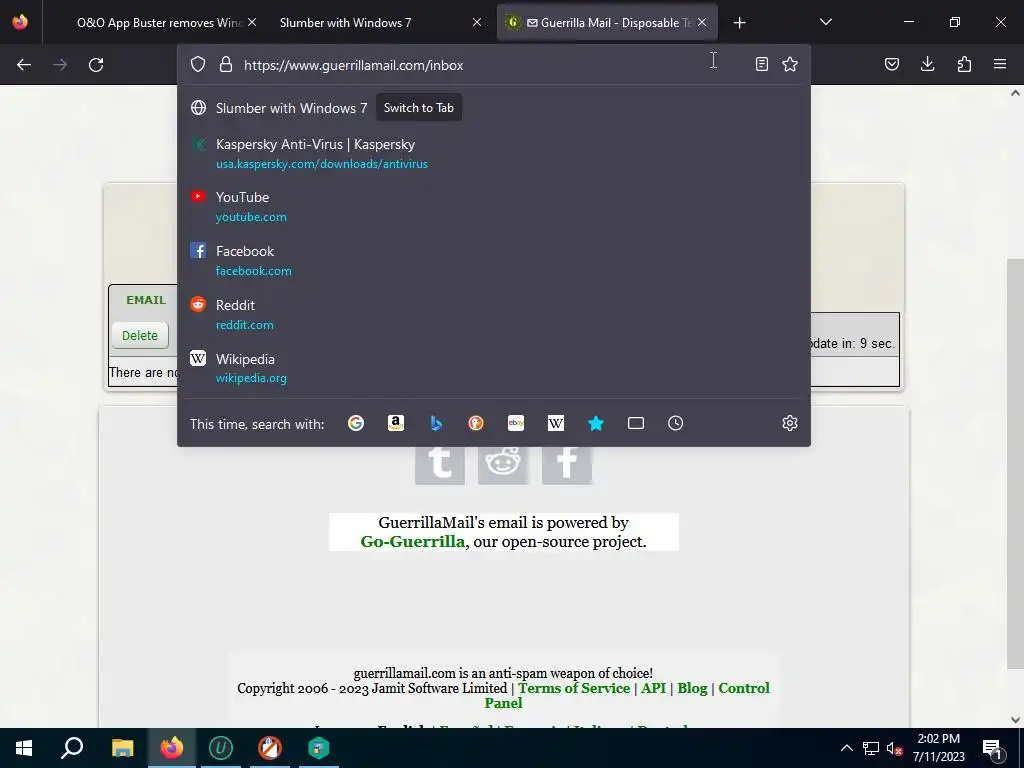Viewport: 1024px width, 768px height.
Task: Search this time with Bing
Action: pos(436,423)
